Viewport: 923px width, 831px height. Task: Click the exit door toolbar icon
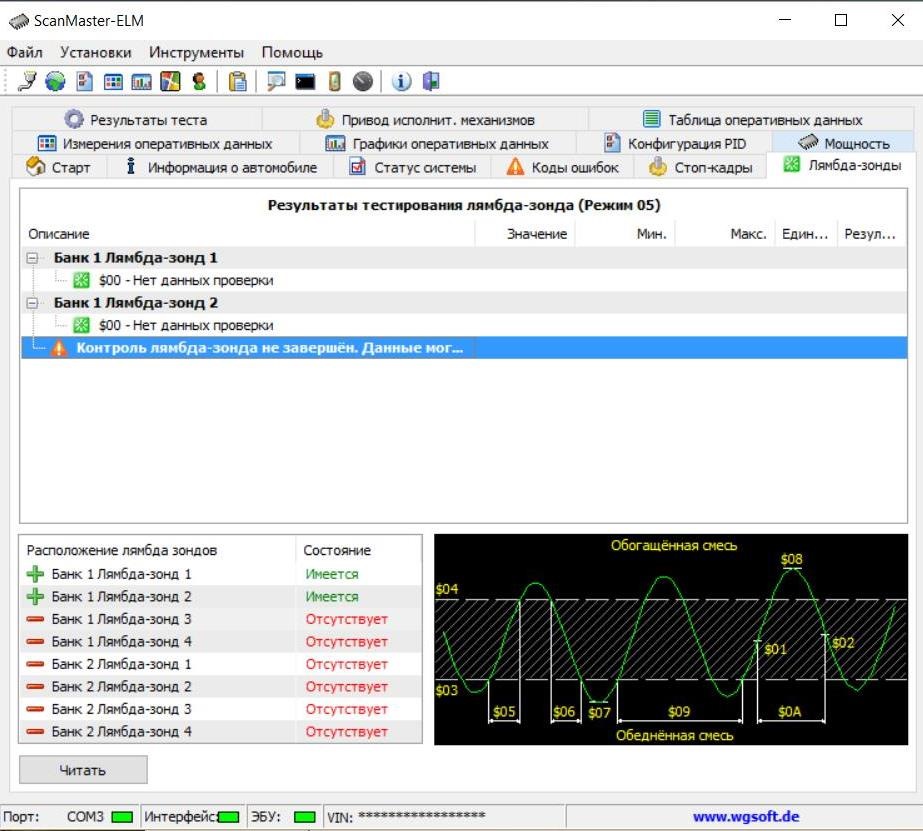430,82
